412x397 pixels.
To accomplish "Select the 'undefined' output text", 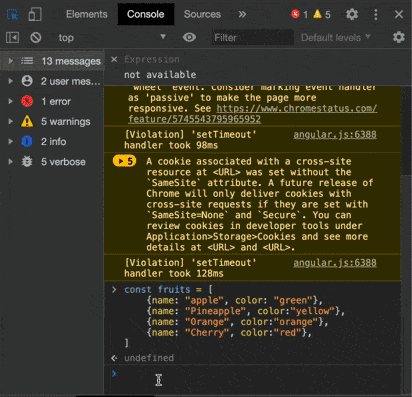I will [149, 358].
